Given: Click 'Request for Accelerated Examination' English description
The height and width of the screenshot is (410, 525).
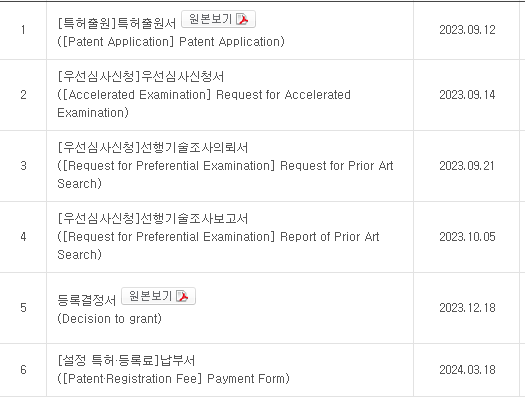Looking at the screenshot, I should [204, 104].
